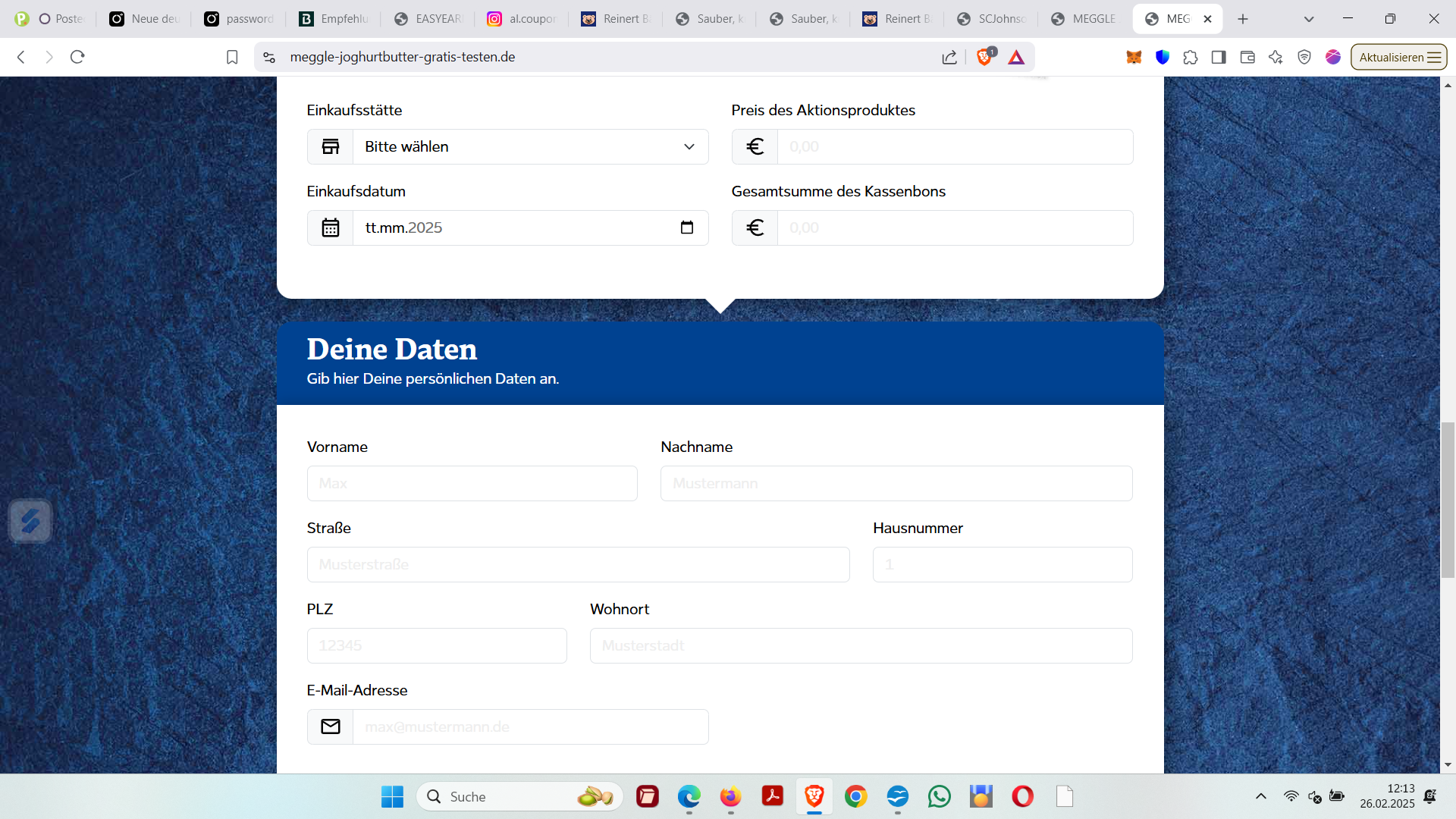This screenshot has height=819, width=1456.
Task: Go back with browser back arrow
Action: coord(21,57)
